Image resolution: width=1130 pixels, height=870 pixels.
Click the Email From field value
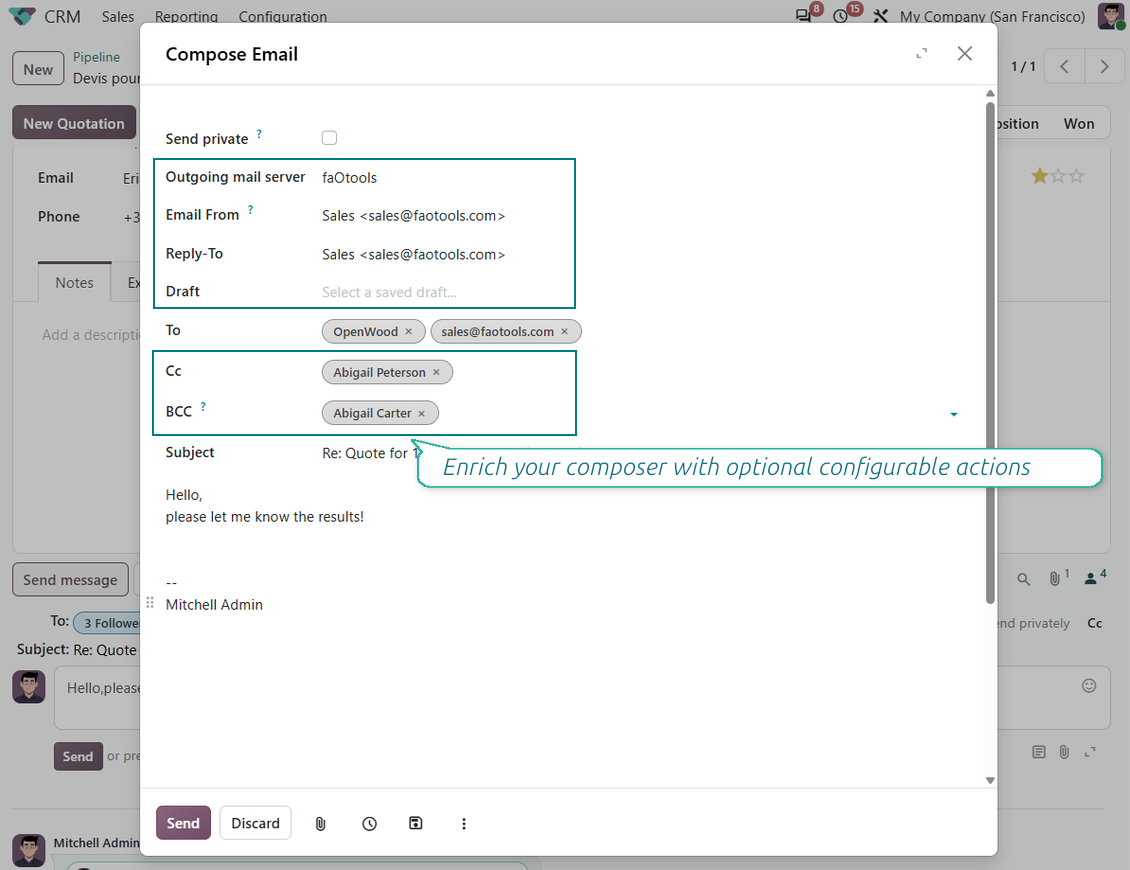[413, 216]
